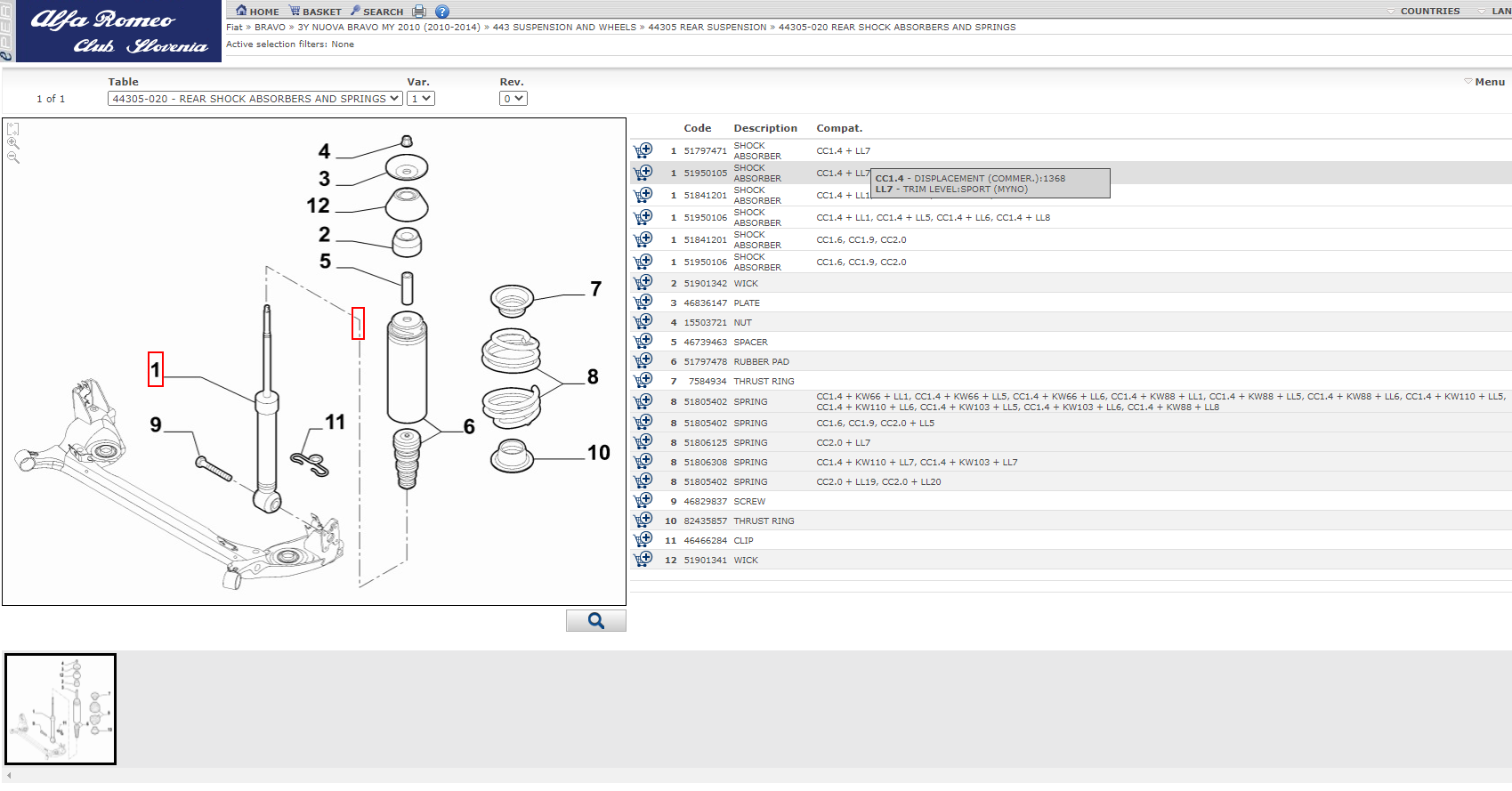This screenshot has height=791, width=1512.
Task: Click the 3Y NUOVA BRAVO MY 2010 breadcrumb
Action: point(389,28)
